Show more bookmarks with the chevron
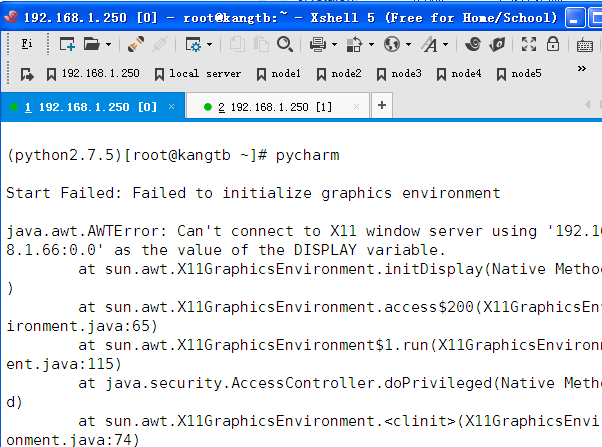Viewport: 602px width, 447px height. pos(582,69)
